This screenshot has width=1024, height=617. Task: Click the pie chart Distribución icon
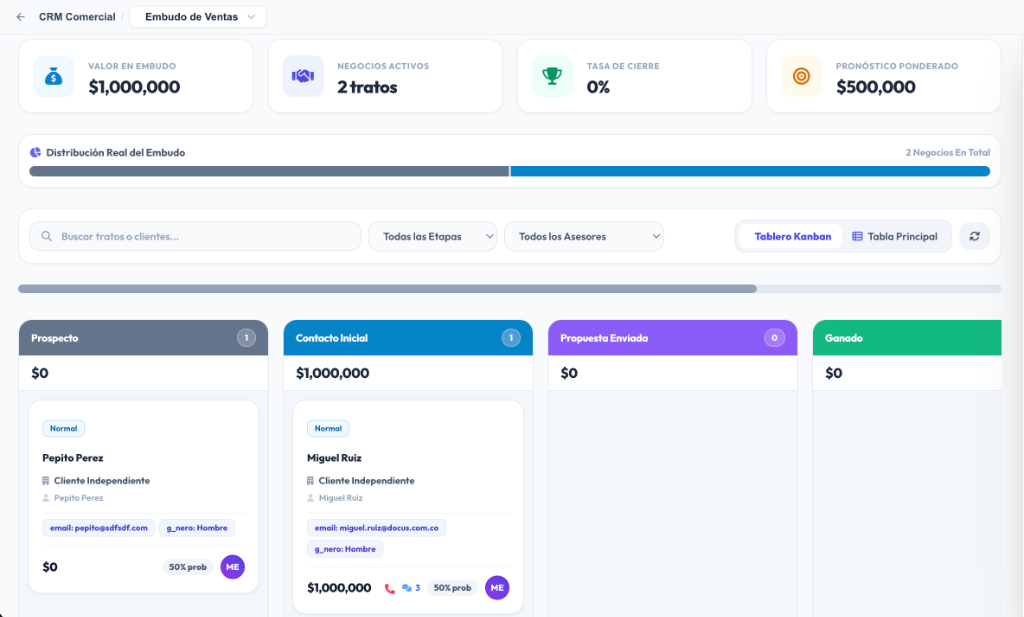pos(35,152)
